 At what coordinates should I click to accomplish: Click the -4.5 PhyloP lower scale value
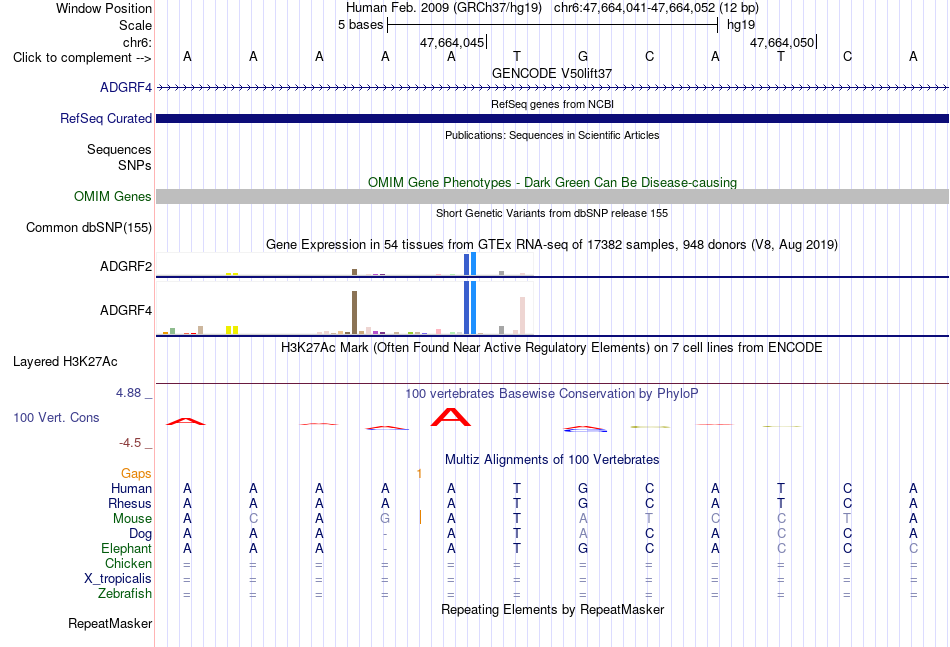[130, 443]
